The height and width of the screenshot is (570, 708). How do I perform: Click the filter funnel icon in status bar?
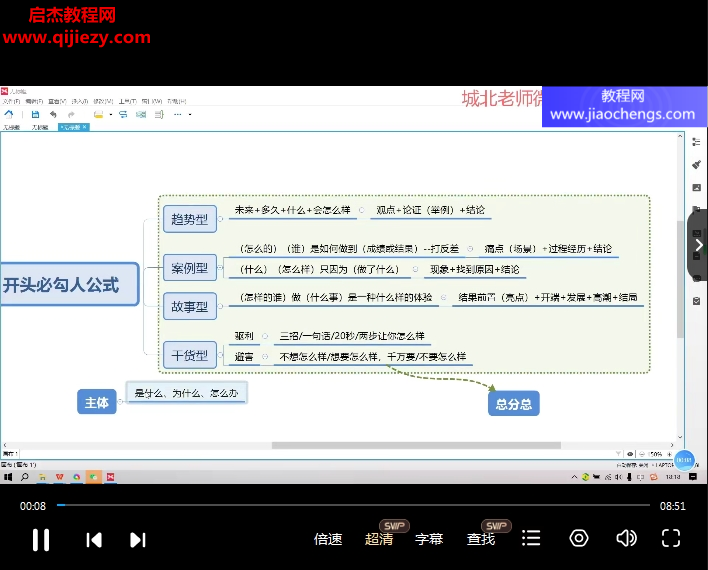[618, 454]
